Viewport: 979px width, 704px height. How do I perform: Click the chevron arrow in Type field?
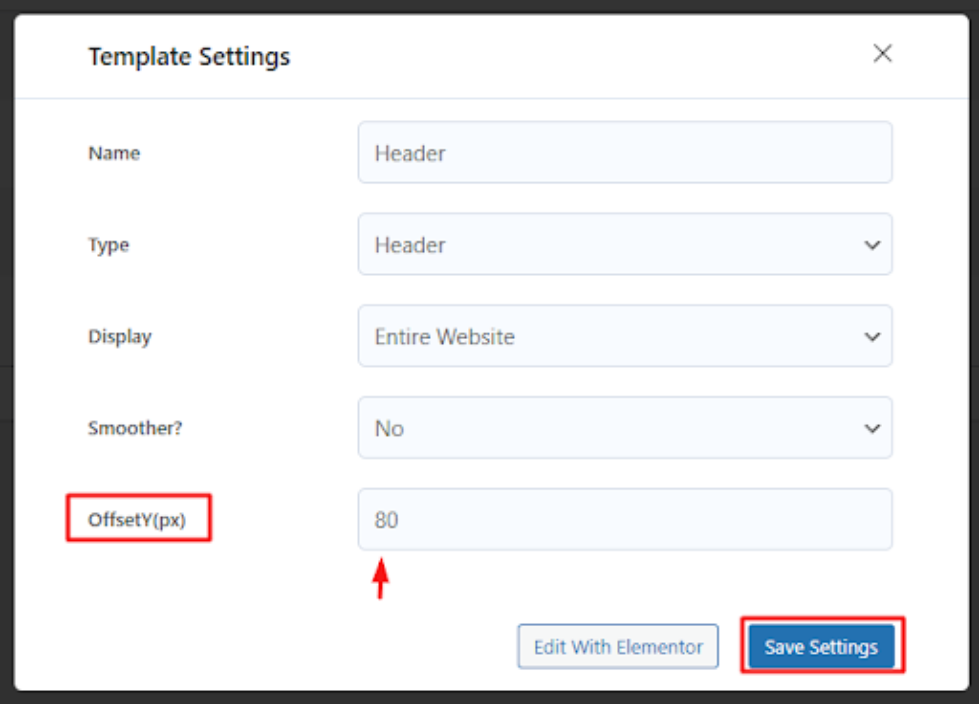[872, 245]
